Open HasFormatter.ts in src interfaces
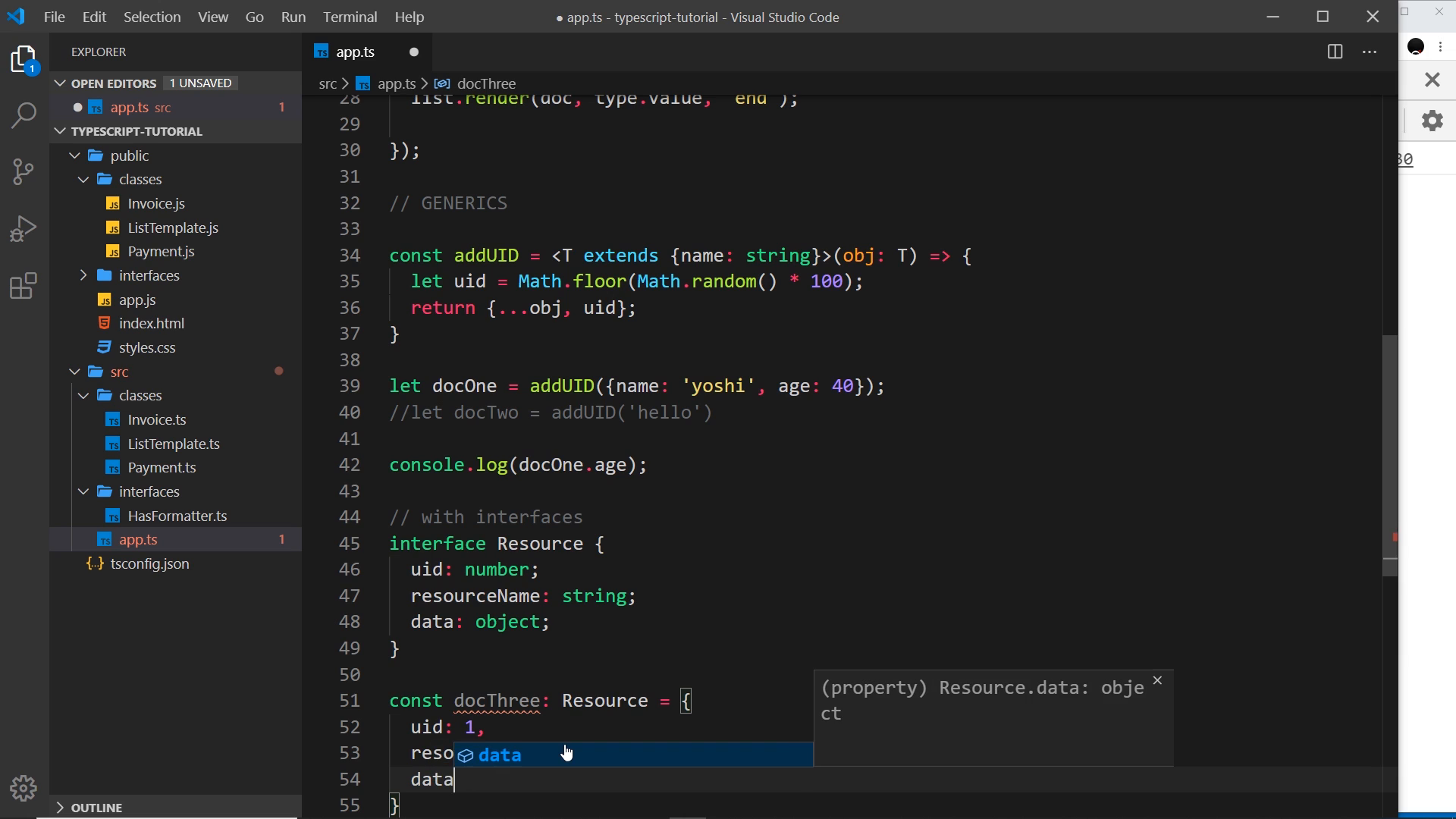 tap(177, 516)
